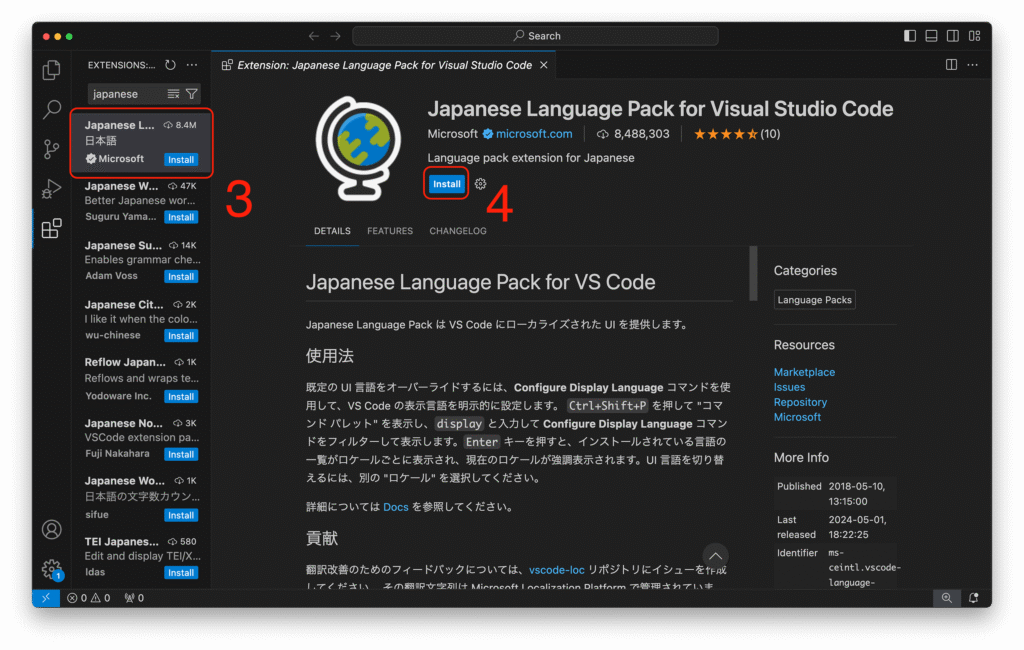Go forward with the navigation arrow

tap(336, 36)
